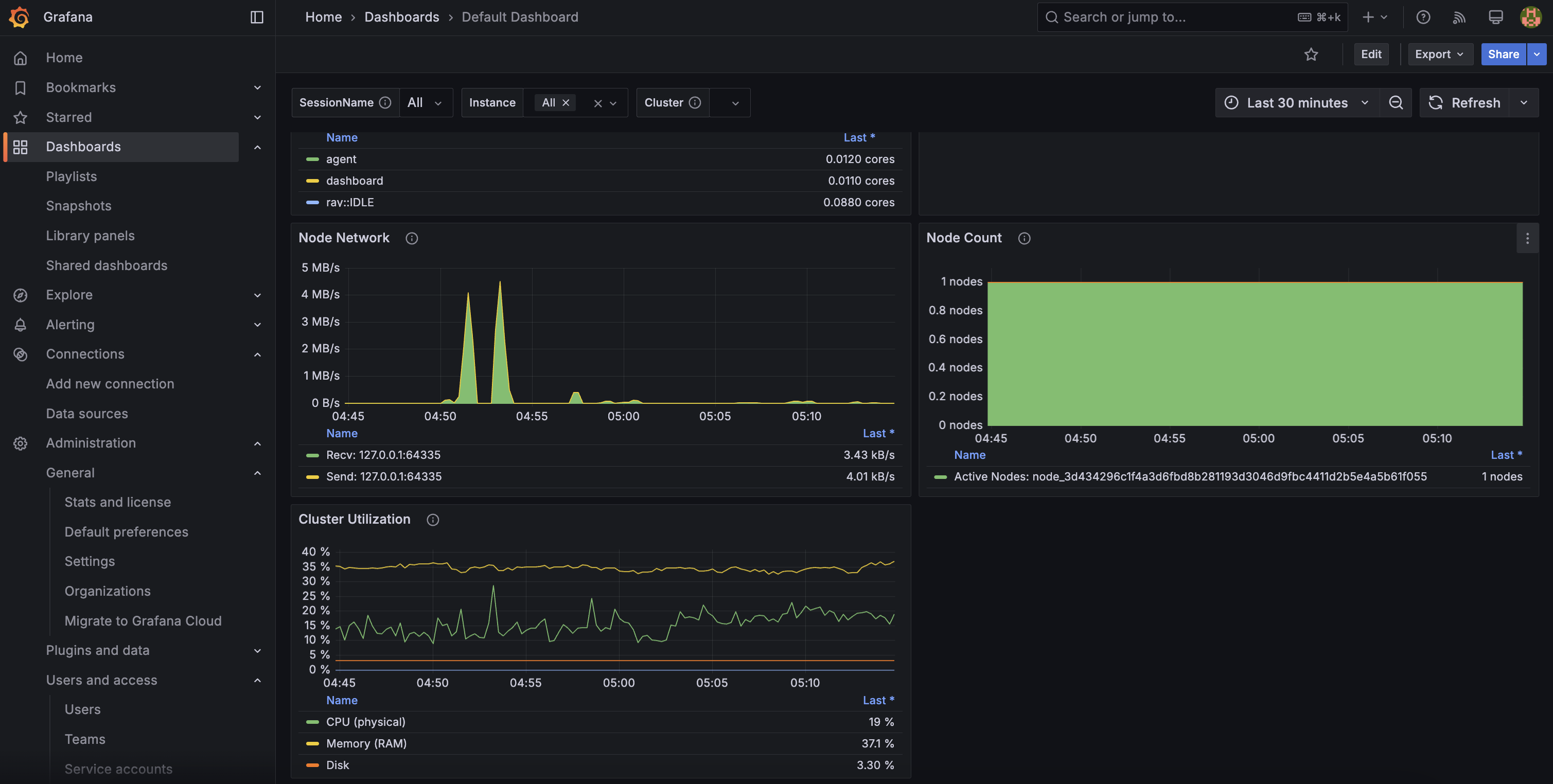Screen dimensions: 1553x784
Task: Open the Last 30 minutes time picker
Action: tap(1297, 102)
